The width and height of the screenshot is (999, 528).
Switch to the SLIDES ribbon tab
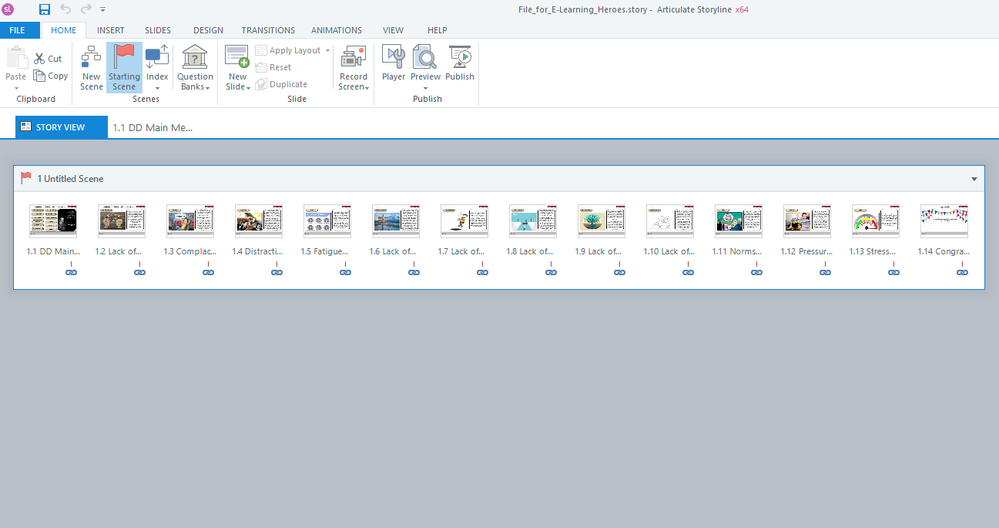pyautogui.click(x=158, y=30)
